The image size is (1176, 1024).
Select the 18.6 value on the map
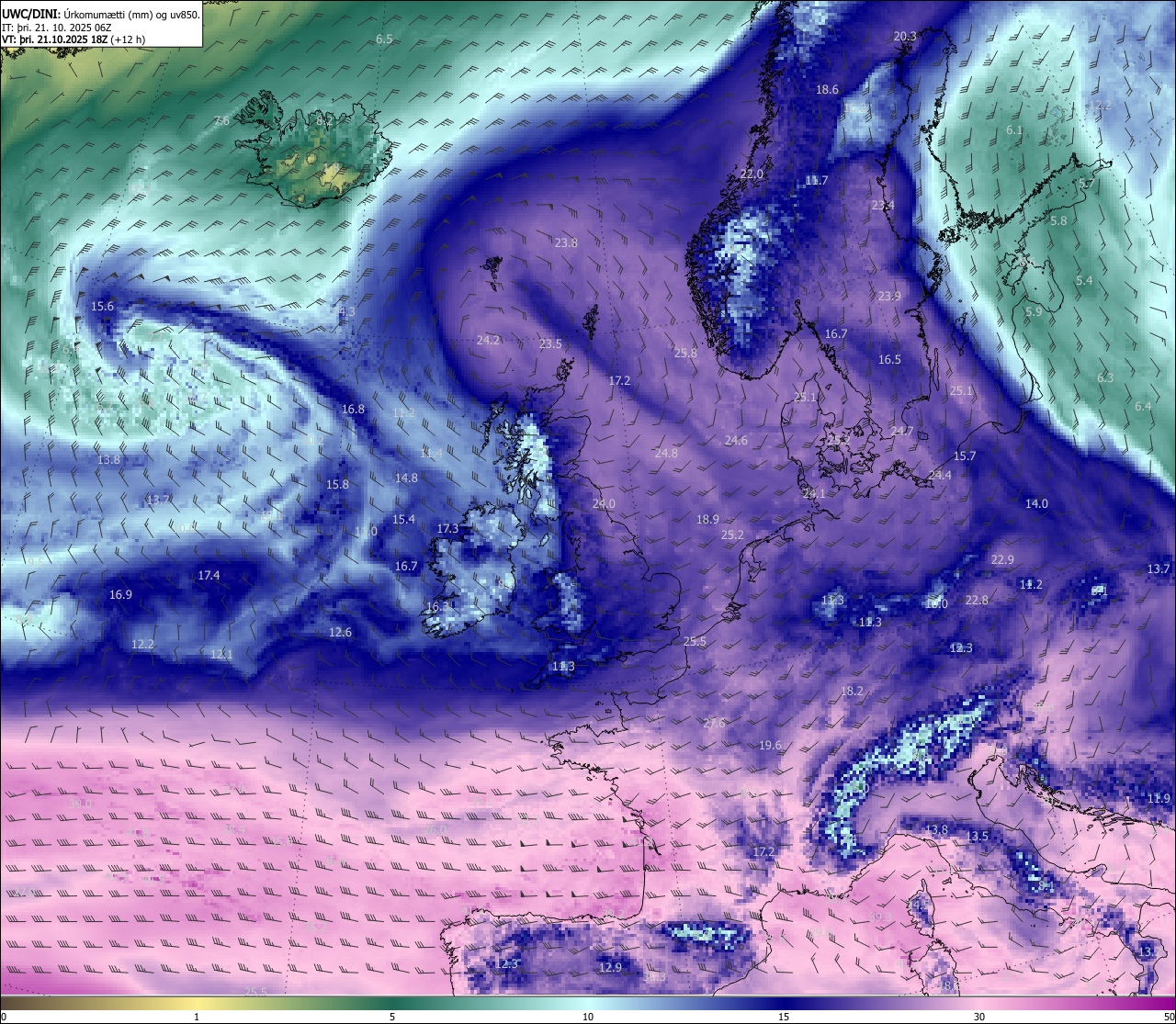[827, 90]
